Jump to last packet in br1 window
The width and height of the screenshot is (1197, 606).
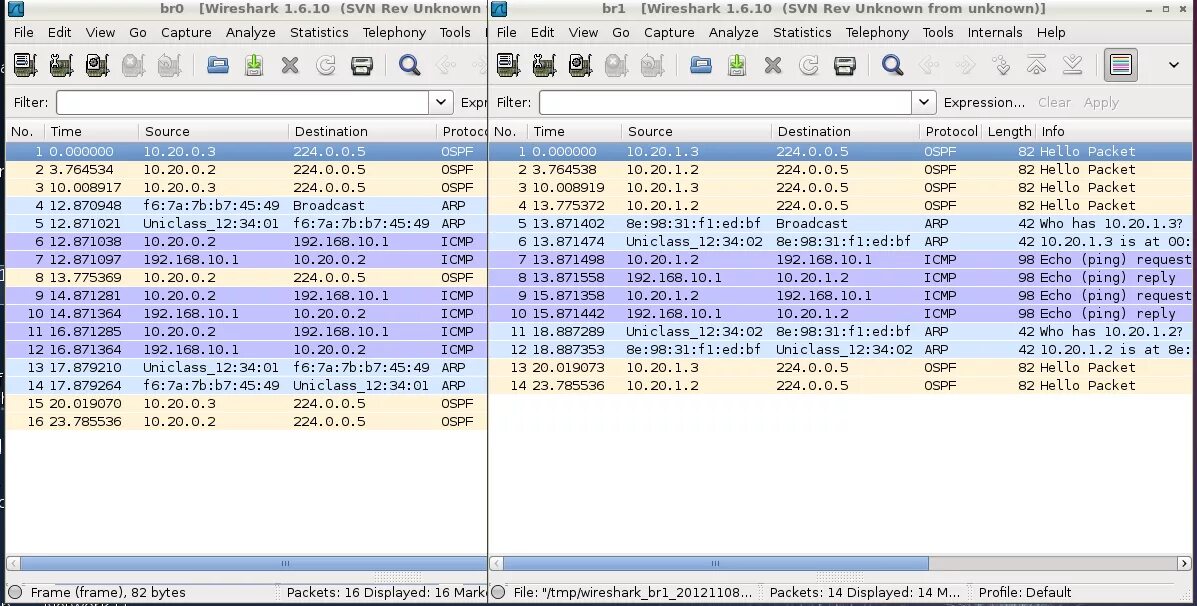click(x=1073, y=66)
